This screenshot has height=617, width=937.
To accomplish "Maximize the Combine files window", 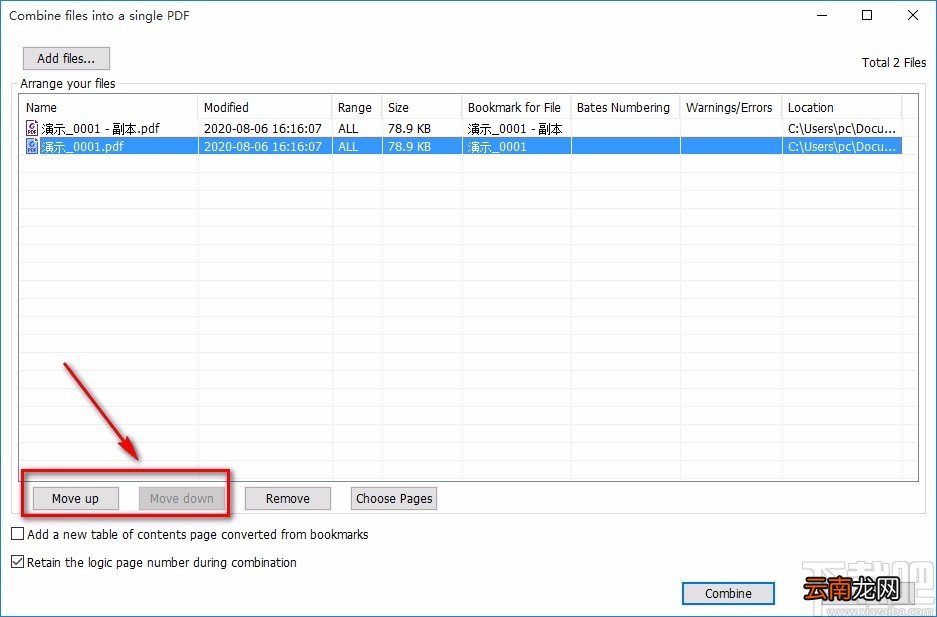I will (867, 16).
